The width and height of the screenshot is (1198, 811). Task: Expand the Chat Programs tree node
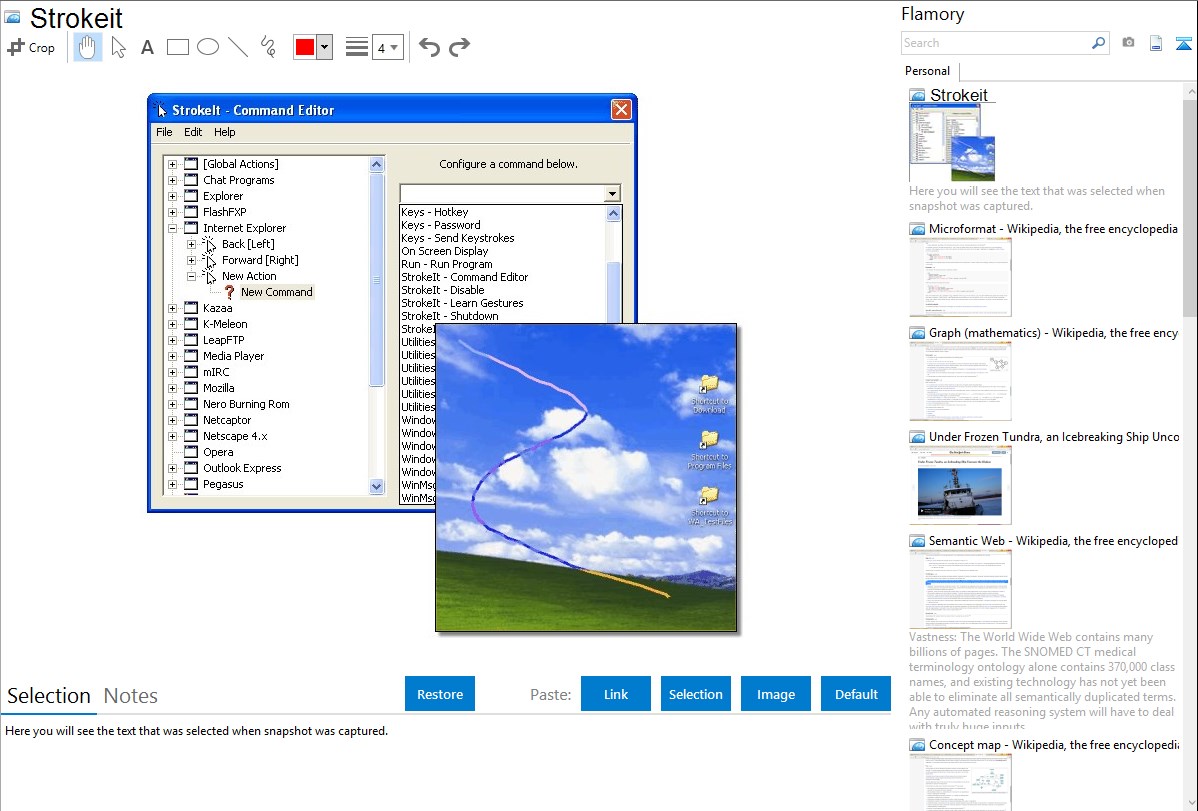173,180
